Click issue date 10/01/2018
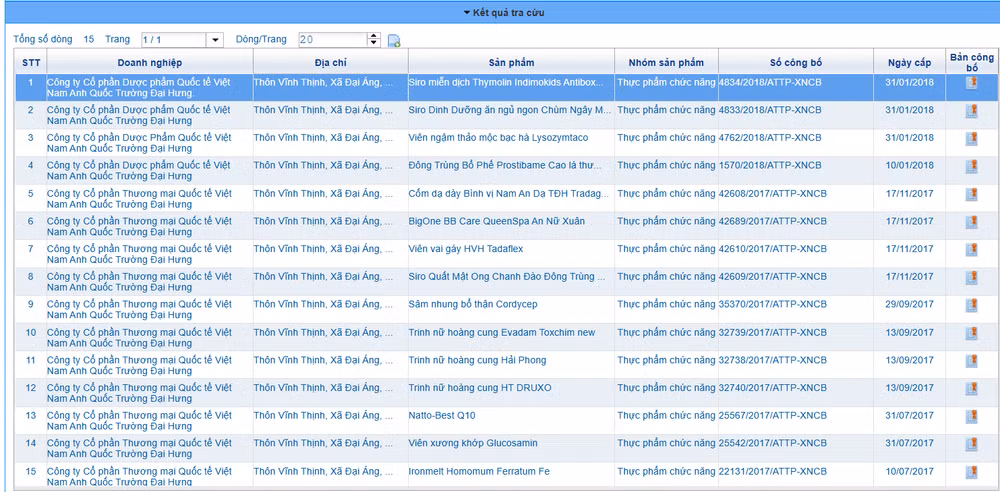Image resolution: width=1000 pixels, height=492 pixels. tap(909, 166)
